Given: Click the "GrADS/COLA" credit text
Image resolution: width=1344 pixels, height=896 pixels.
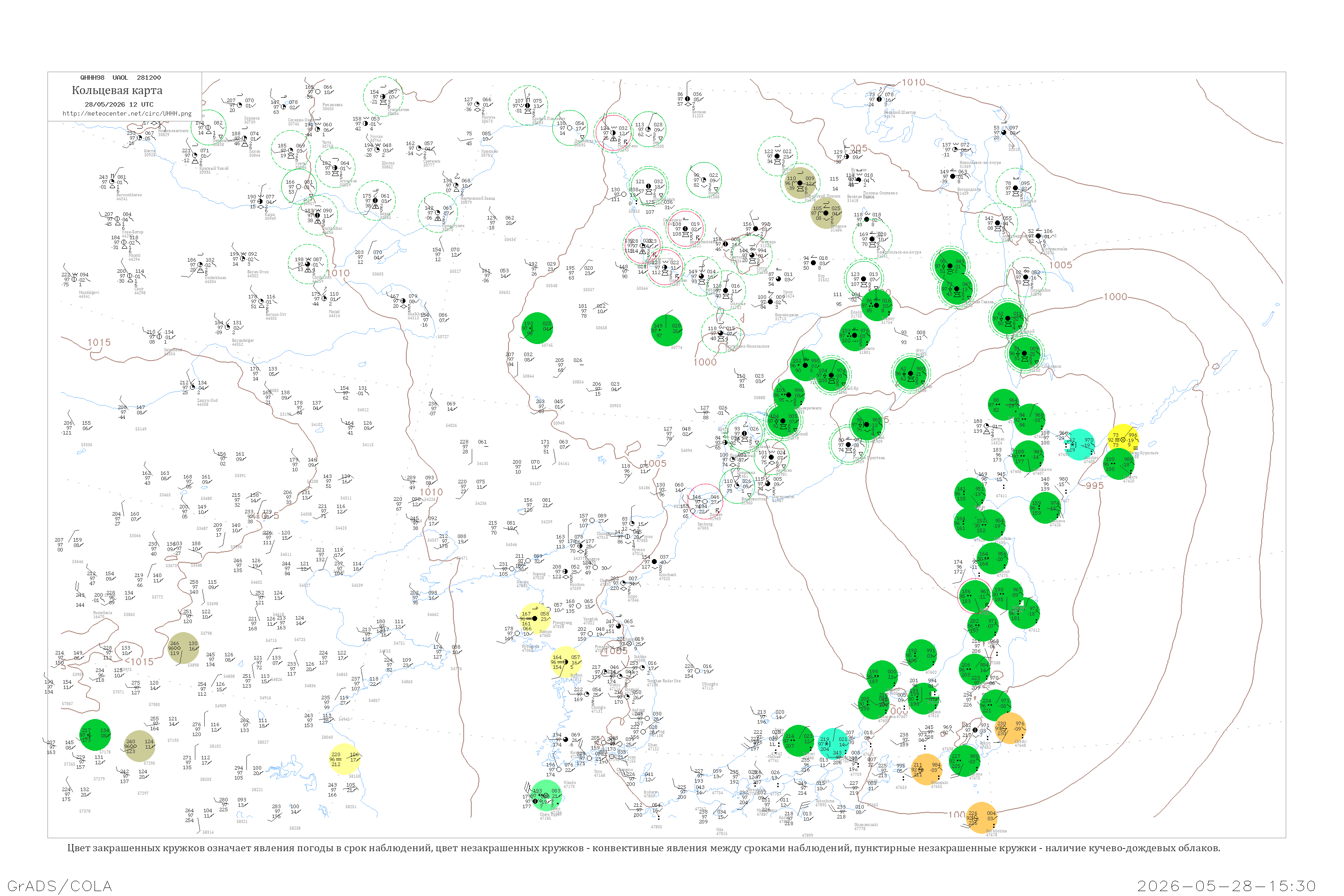Looking at the screenshot, I should tap(60, 886).
